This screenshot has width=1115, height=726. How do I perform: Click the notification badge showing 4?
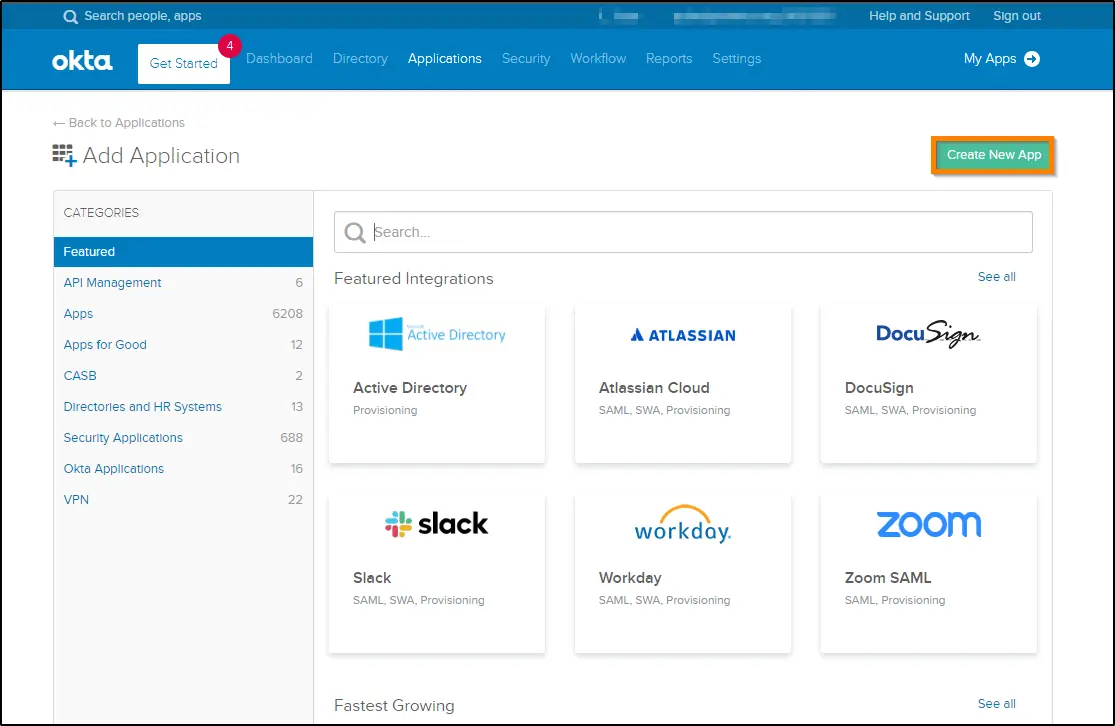[230, 46]
